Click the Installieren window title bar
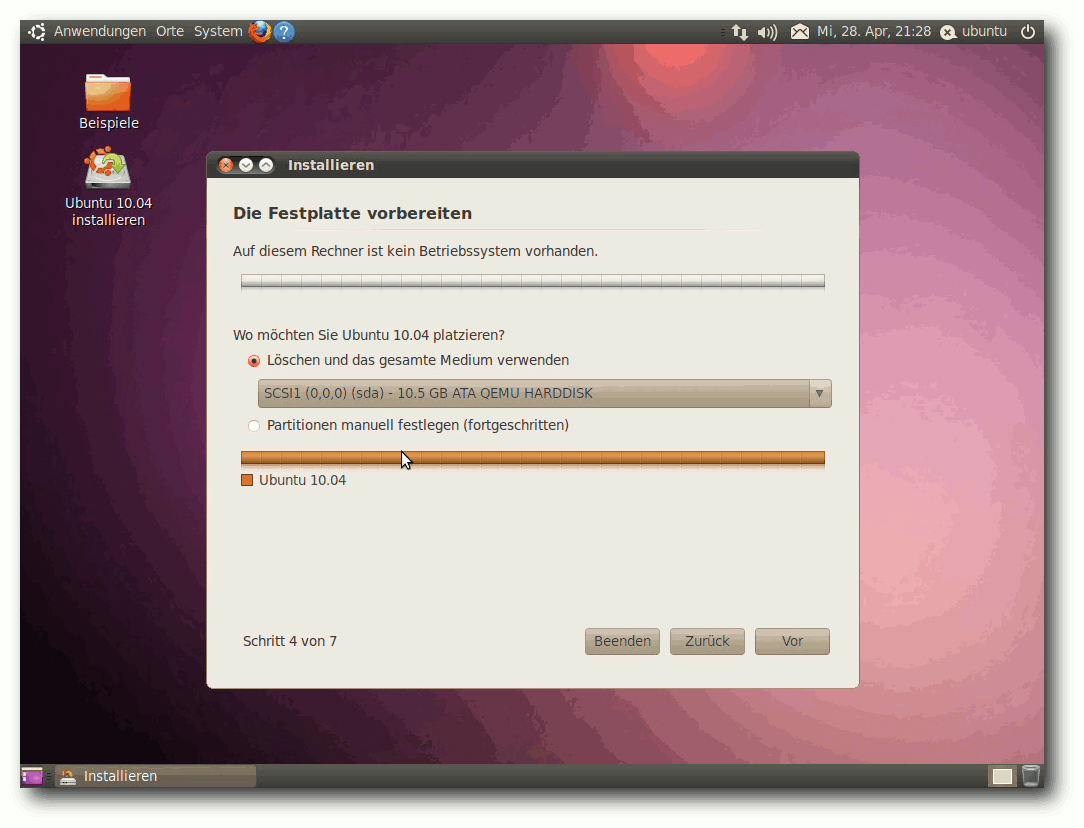 tap(532, 165)
